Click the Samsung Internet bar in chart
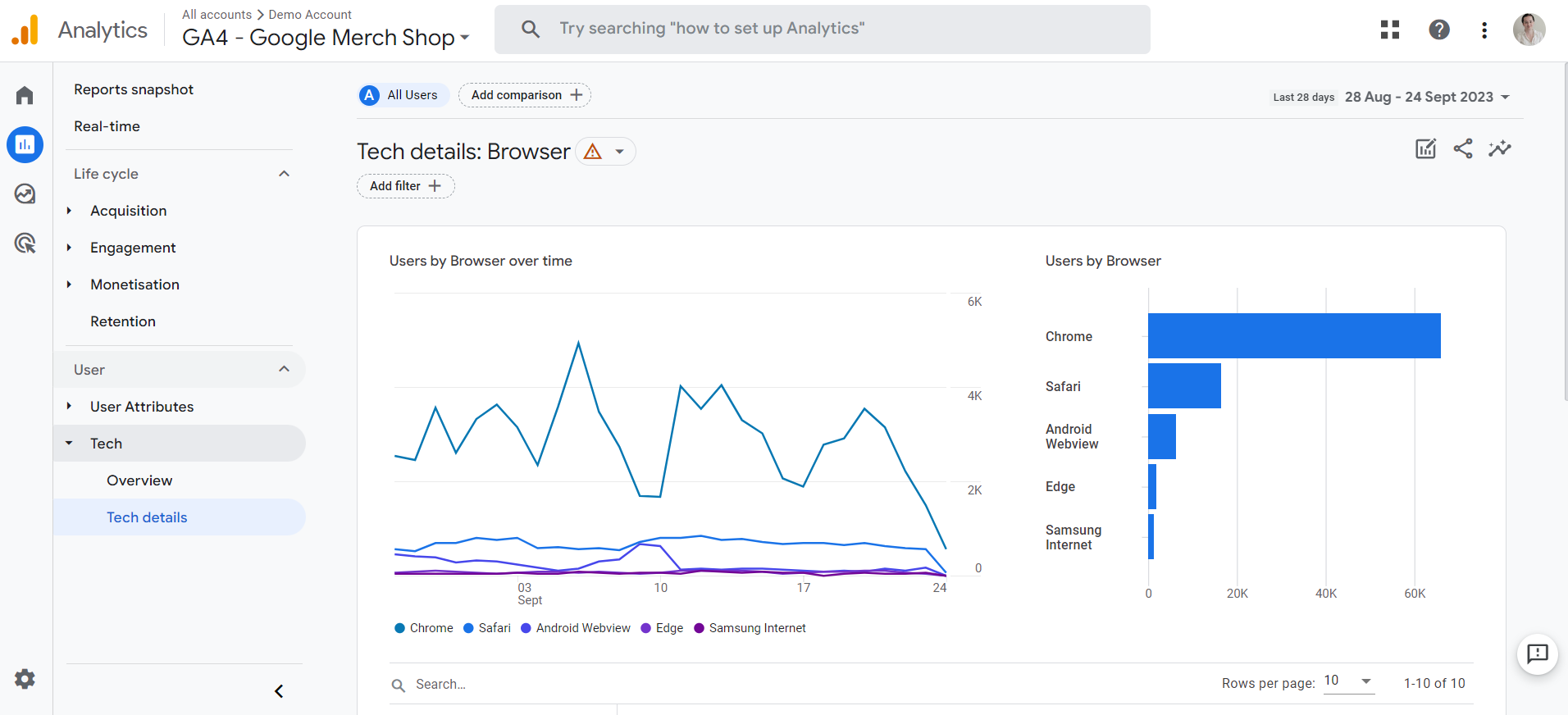Image resolution: width=1568 pixels, height=715 pixels. 1151,536
